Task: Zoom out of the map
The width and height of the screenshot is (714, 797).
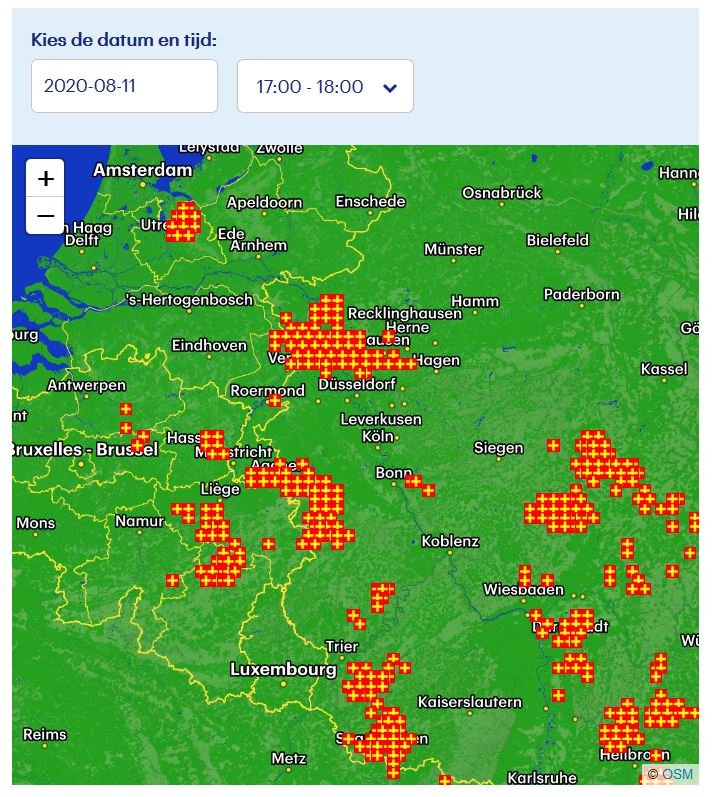Action: (45, 215)
